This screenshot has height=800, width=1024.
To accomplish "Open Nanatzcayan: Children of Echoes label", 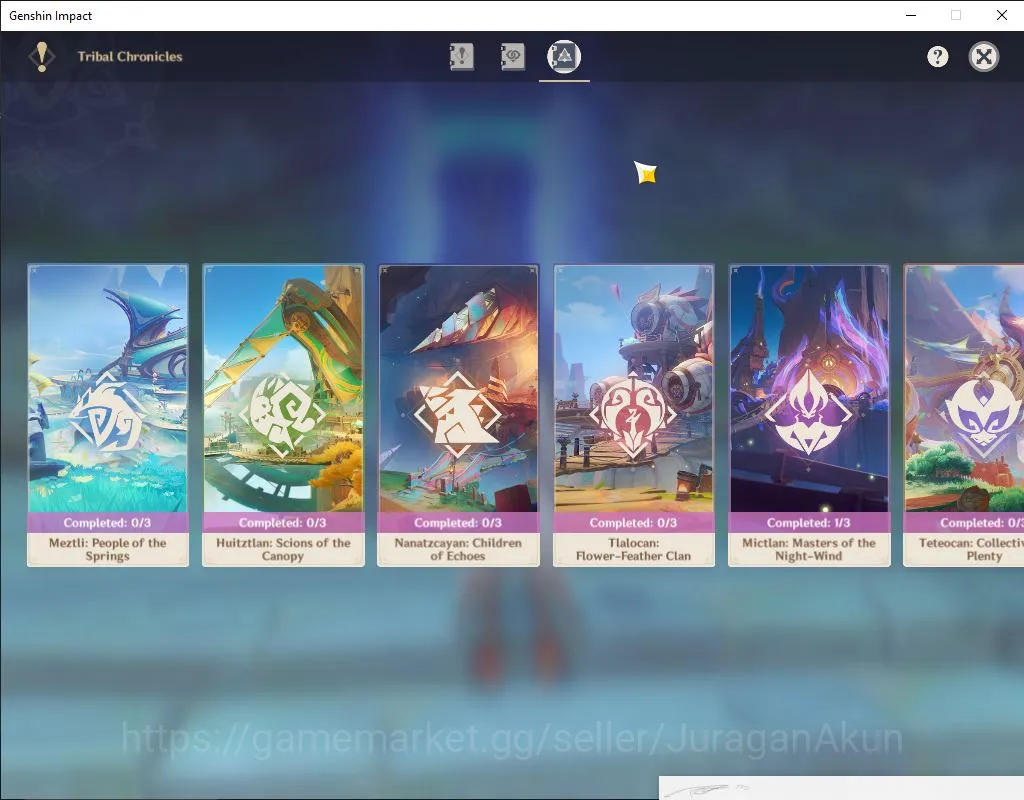I will click(458, 549).
